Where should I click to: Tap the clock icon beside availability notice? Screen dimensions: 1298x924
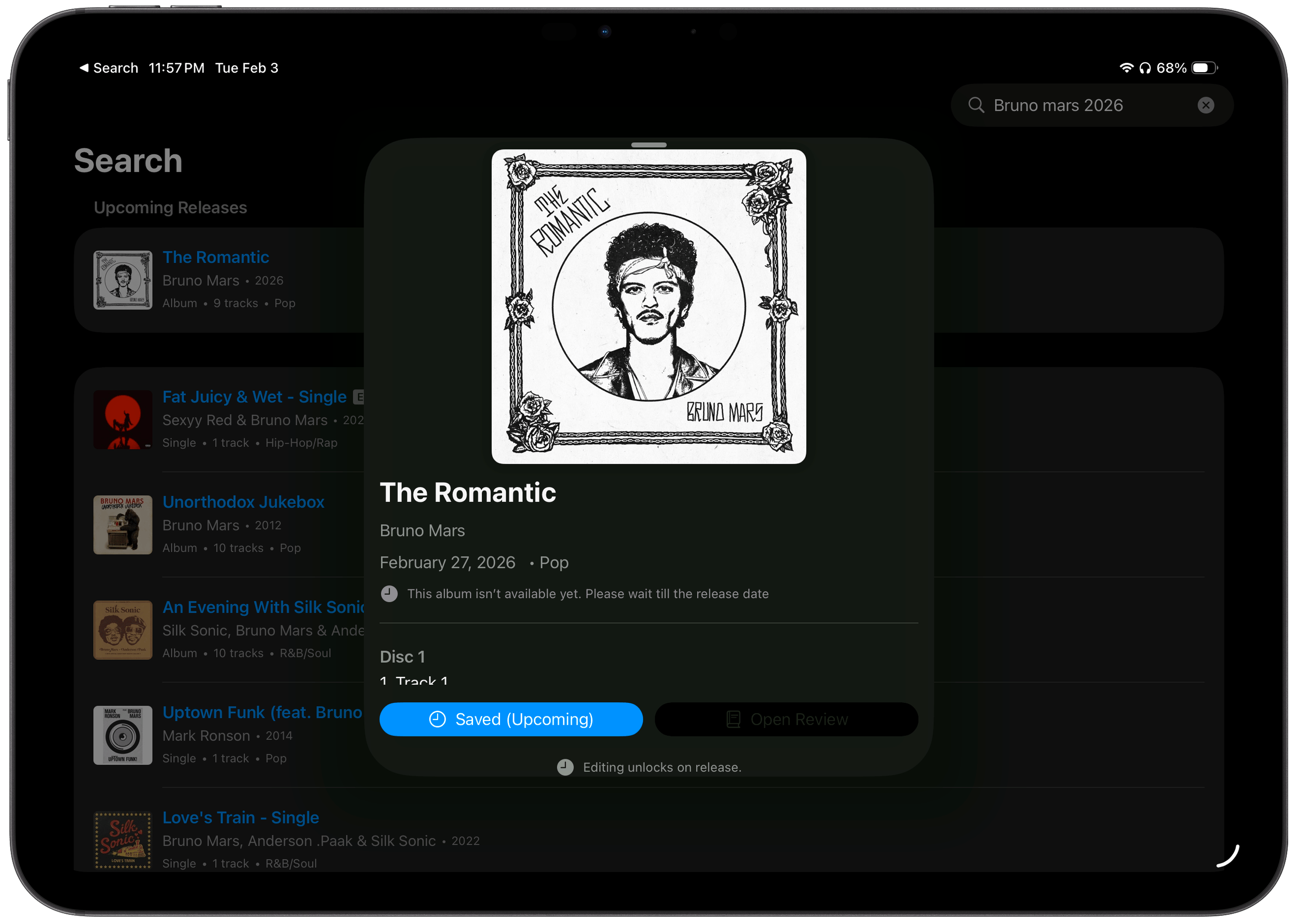point(389,594)
